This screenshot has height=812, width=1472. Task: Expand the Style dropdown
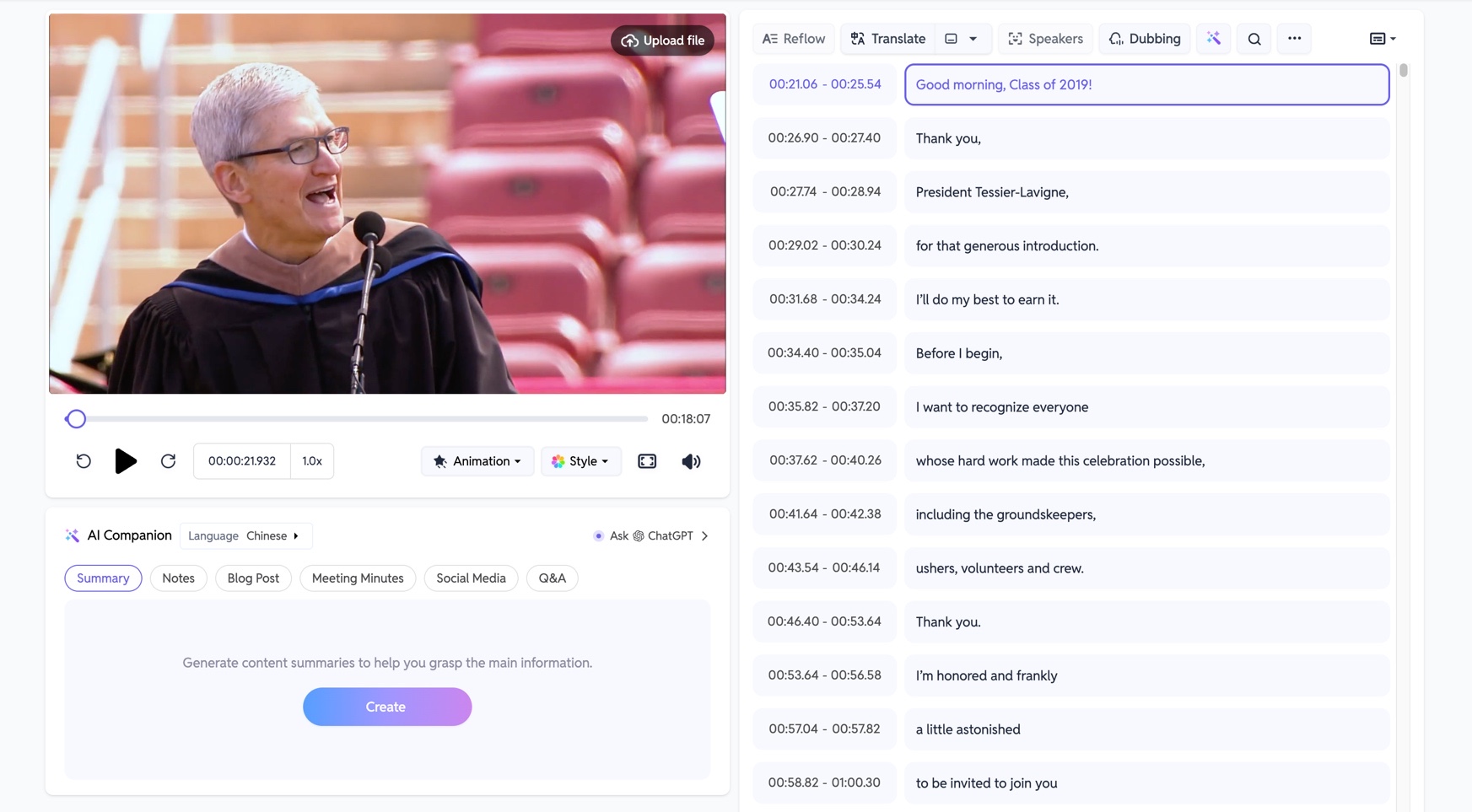coord(580,461)
